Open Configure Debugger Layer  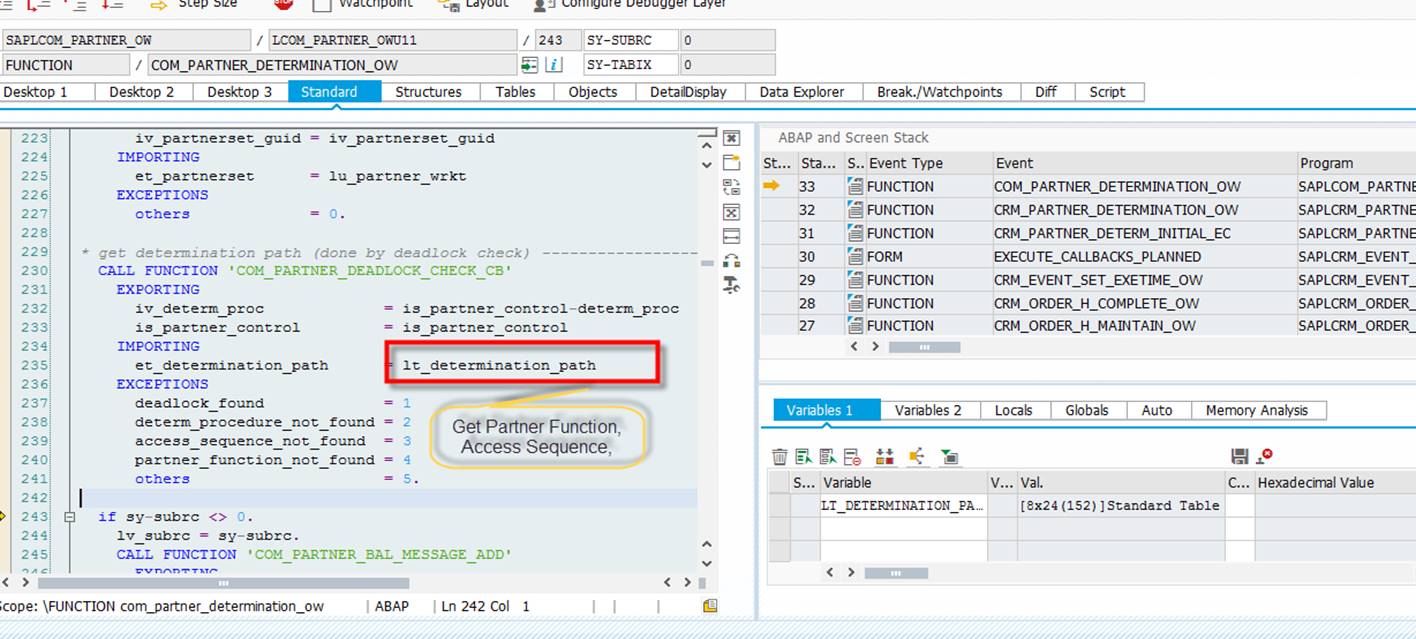(x=630, y=4)
